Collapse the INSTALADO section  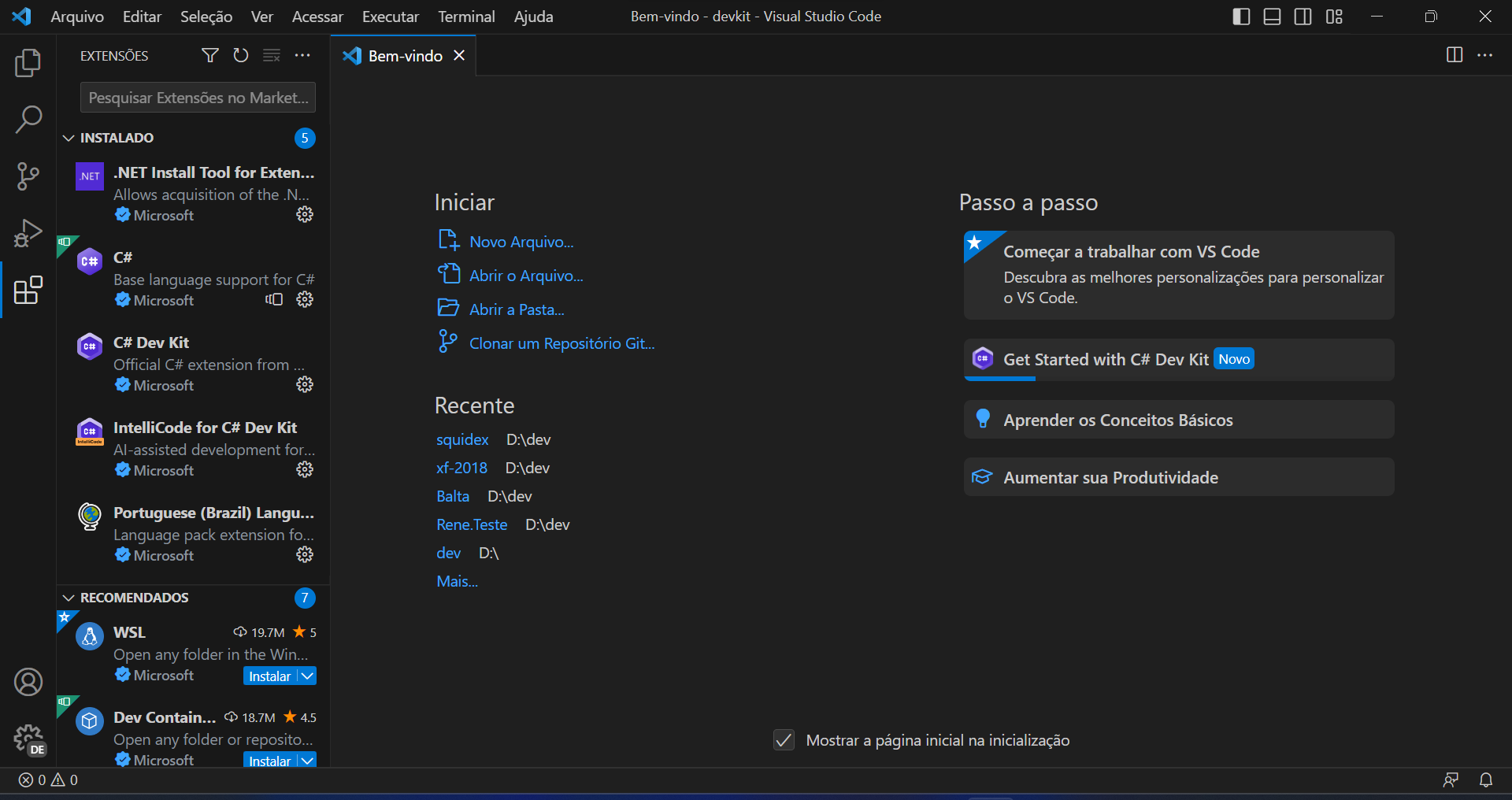pos(68,138)
